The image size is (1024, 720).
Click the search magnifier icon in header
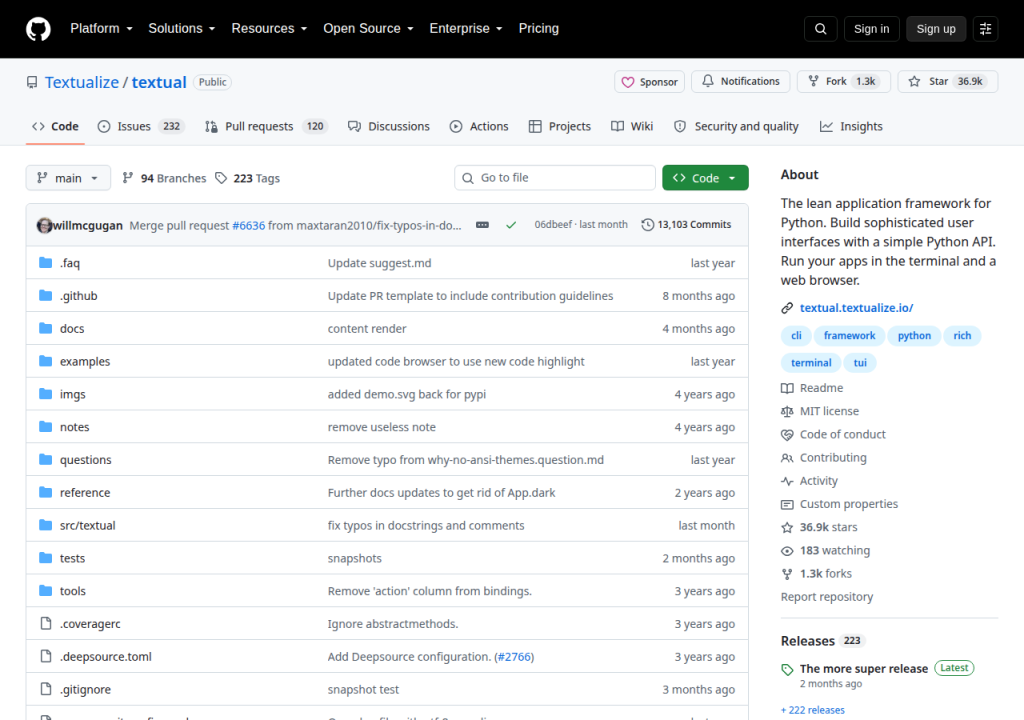point(820,29)
